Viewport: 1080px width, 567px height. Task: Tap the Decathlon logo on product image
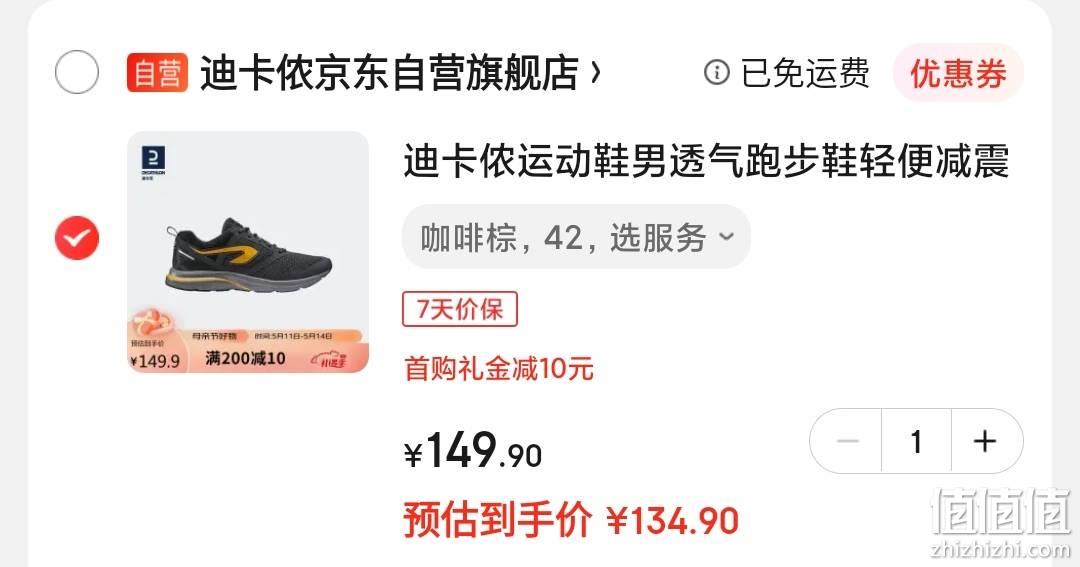pos(153,163)
